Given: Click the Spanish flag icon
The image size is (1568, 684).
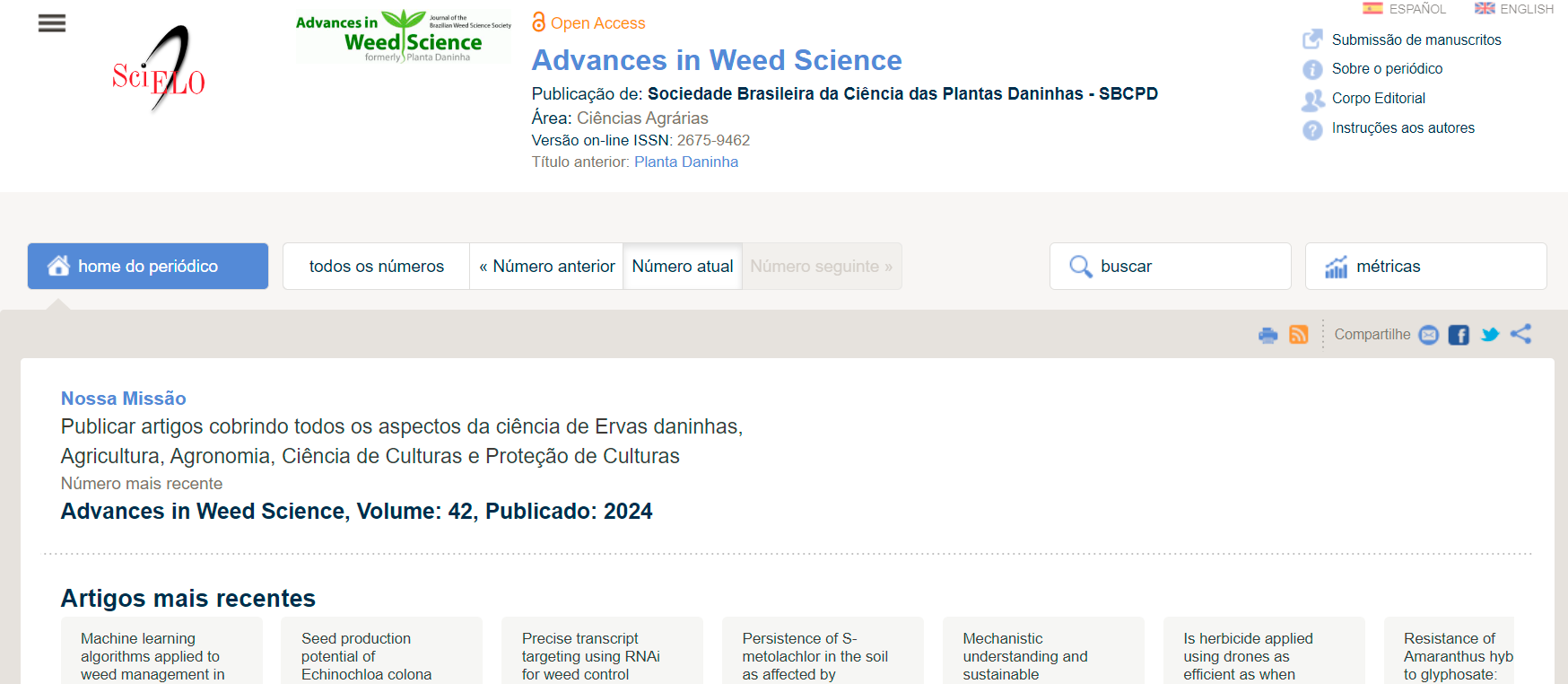Looking at the screenshot, I should [1372, 8].
